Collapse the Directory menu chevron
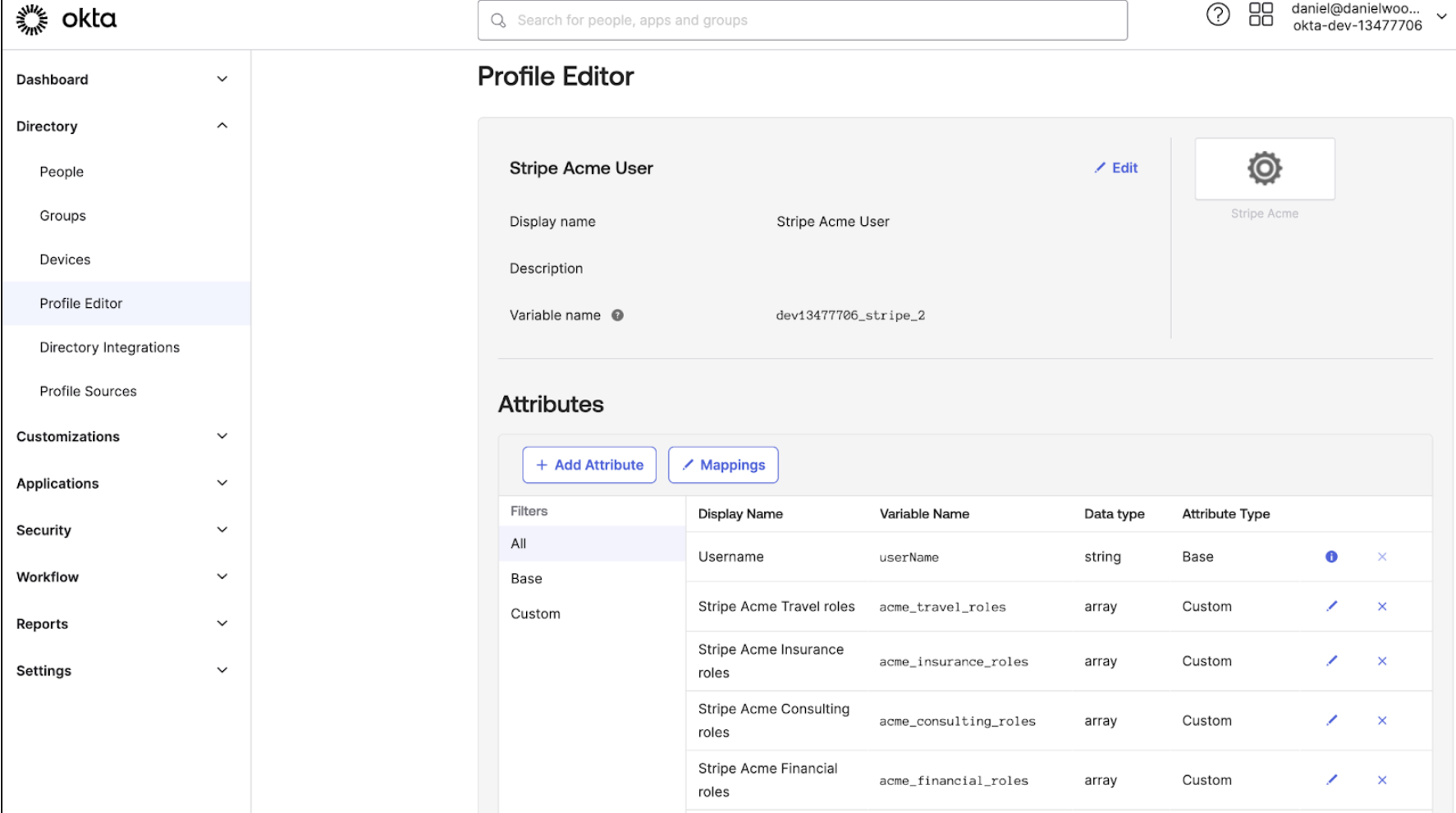The image size is (1456, 813). pos(222,126)
